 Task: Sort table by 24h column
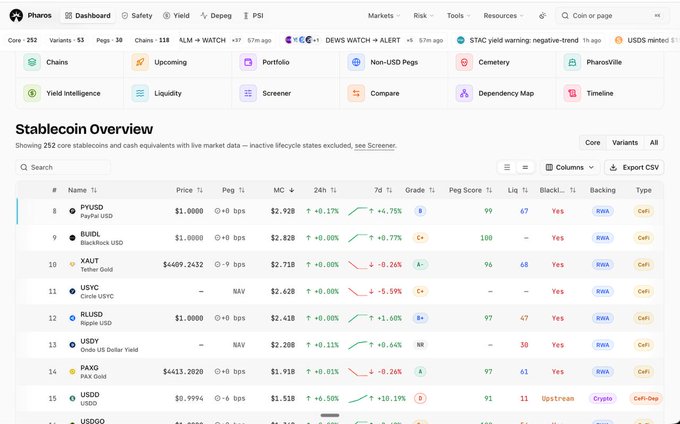pos(325,190)
